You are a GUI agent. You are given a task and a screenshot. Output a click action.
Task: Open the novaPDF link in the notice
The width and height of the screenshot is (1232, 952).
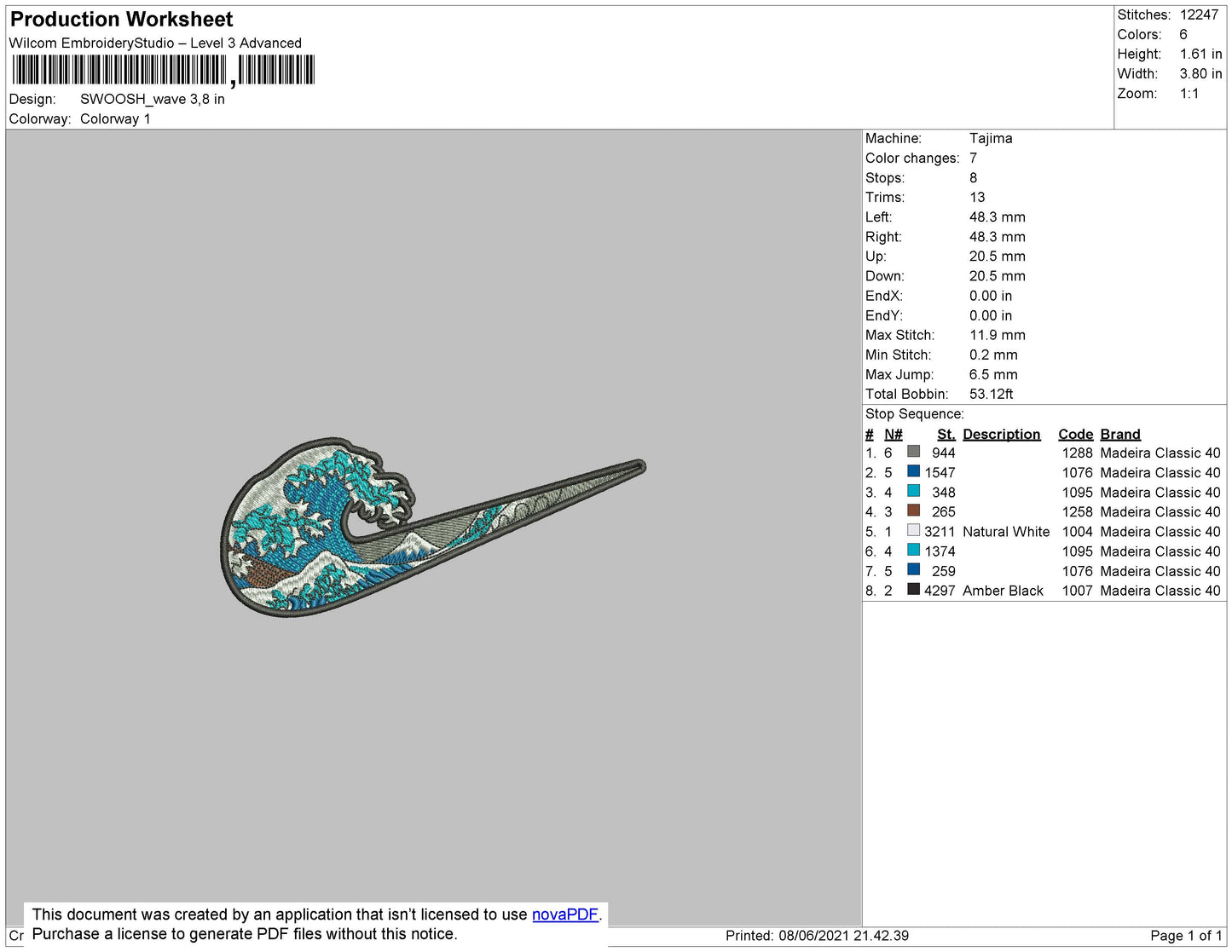point(564,914)
